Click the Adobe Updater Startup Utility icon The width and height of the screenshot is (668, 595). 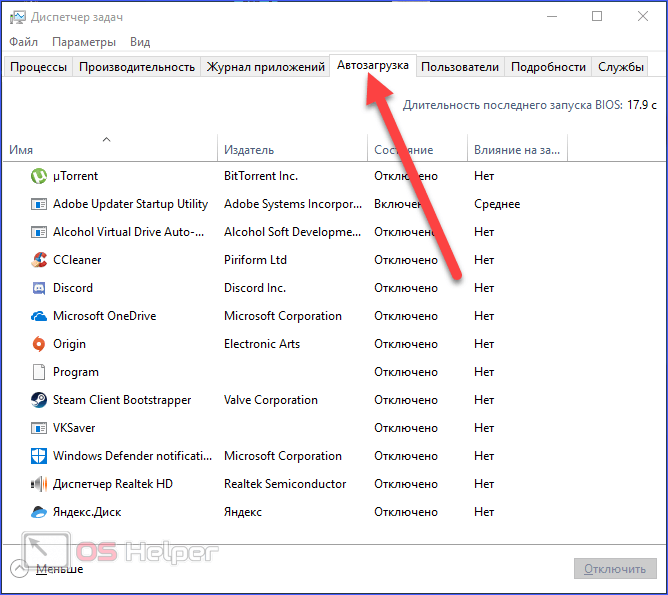tap(39, 204)
